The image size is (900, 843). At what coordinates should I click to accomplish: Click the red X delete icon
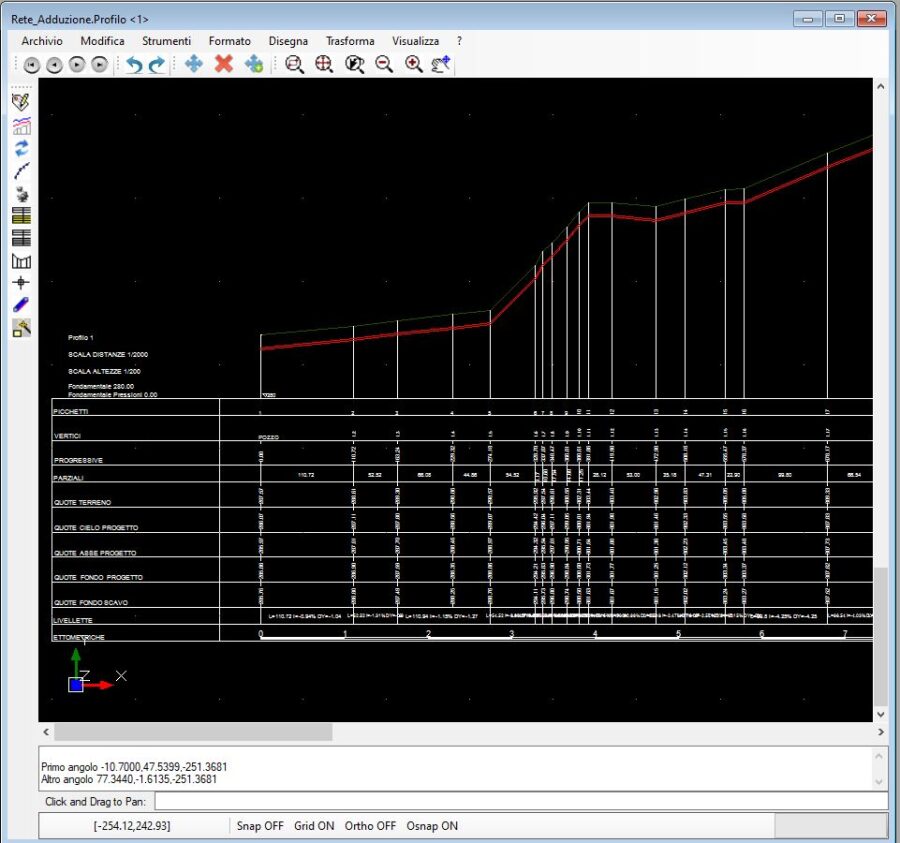[x=224, y=64]
